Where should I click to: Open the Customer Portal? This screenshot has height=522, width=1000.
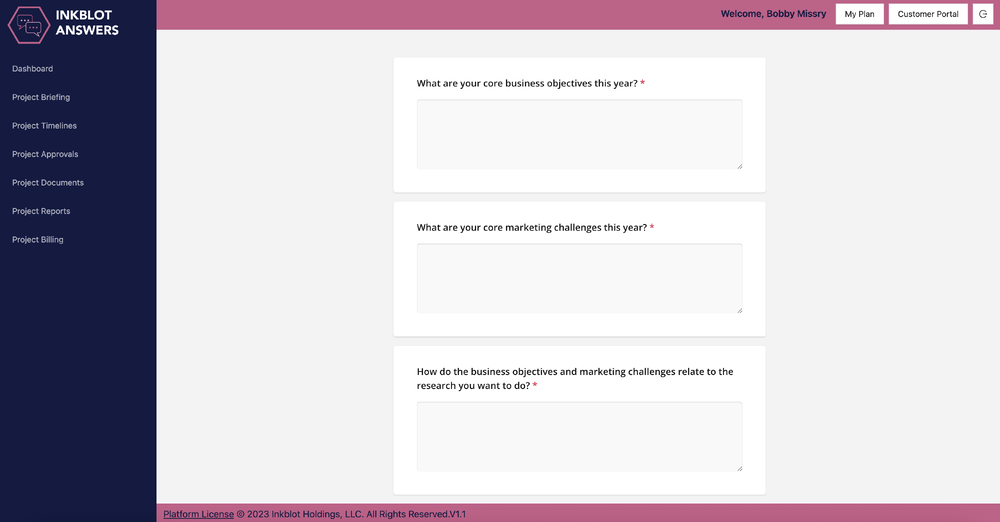928,14
